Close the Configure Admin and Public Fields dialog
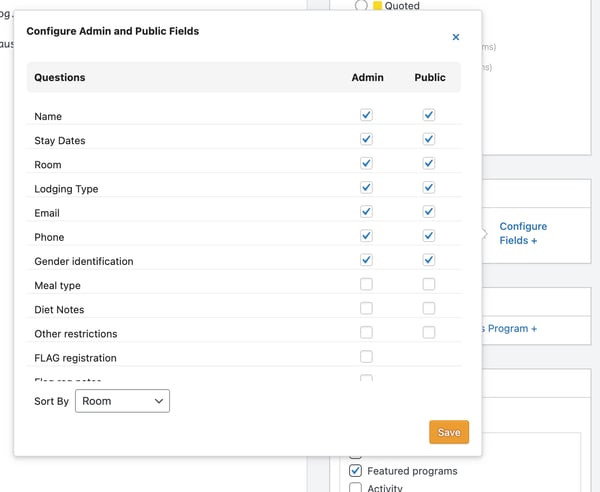600x492 pixels. pyautogui.click(x=455, y=37)
